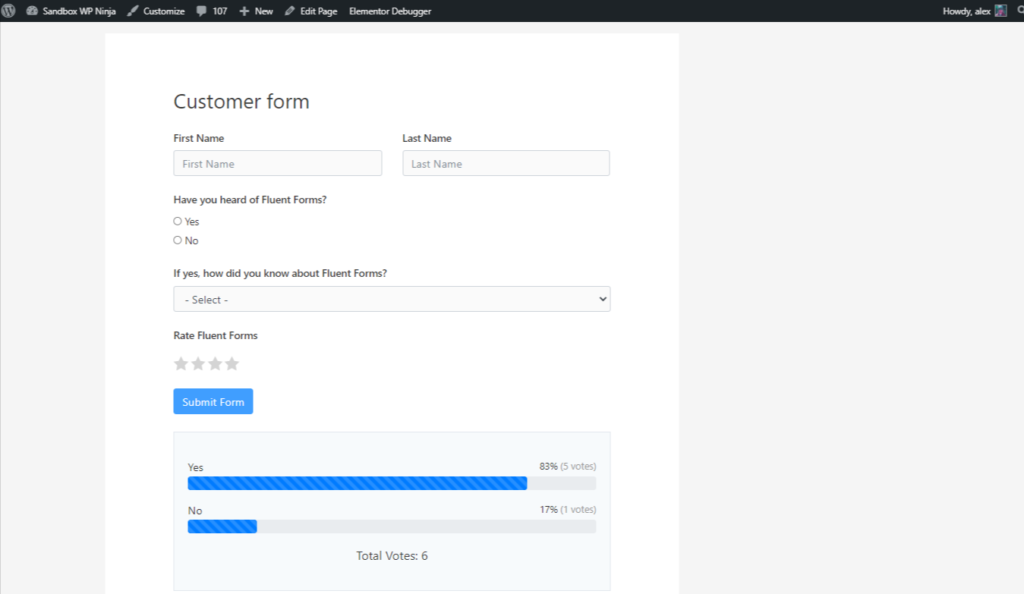Image resolution: width=1024 pixels, height=594 pixels.
Task: Click the Edit Page pencil icon
Action: pos(290,11)
